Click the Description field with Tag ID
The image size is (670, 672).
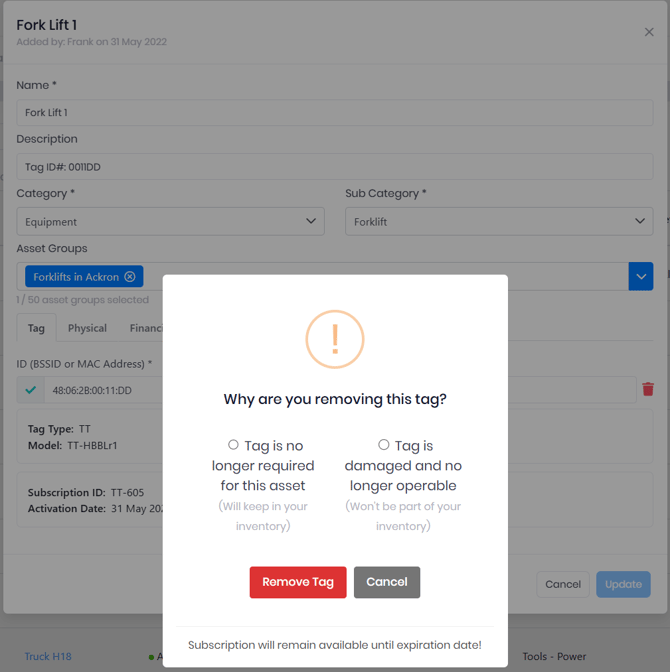point(335,167)
